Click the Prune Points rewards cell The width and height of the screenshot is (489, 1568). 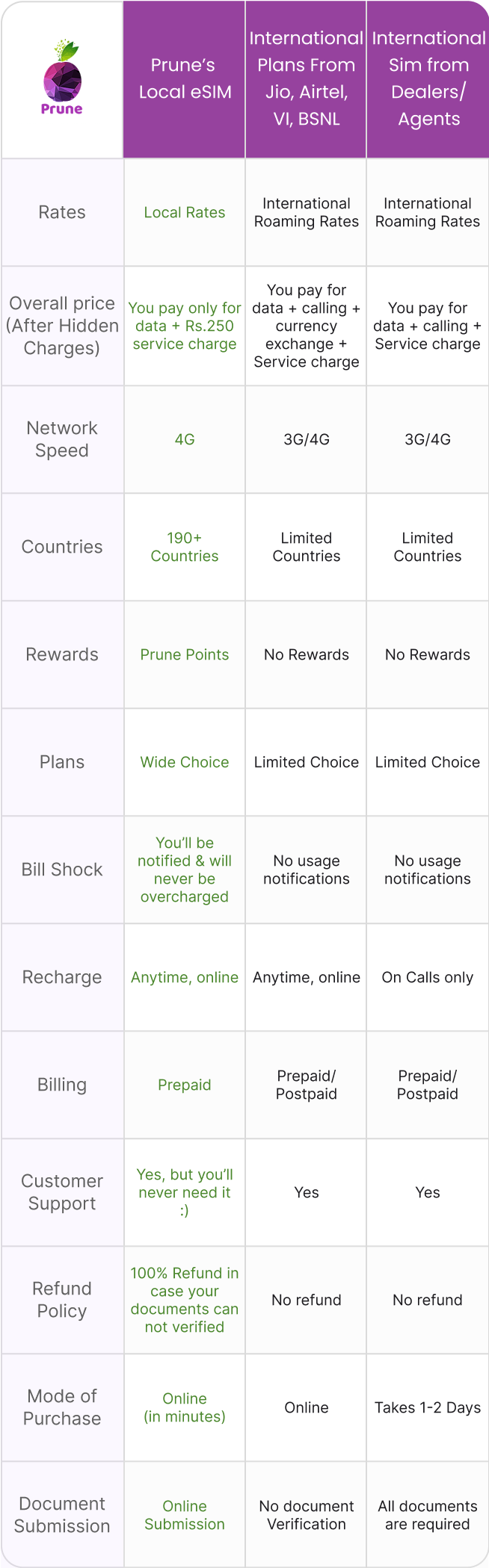tap(185, 654)
